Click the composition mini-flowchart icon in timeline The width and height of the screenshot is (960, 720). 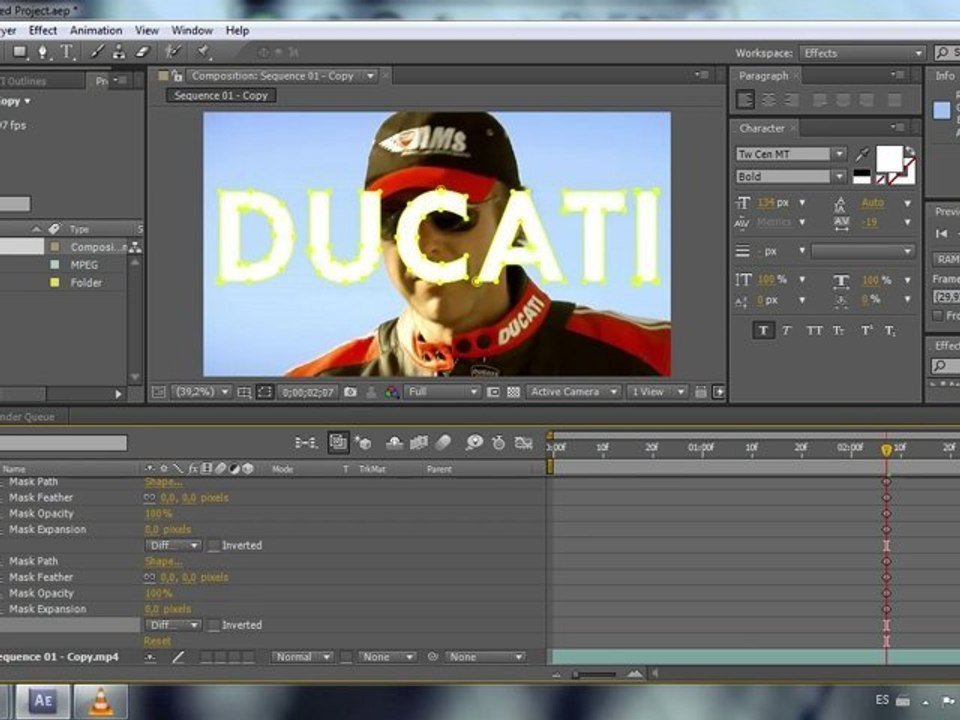[306, 442]
